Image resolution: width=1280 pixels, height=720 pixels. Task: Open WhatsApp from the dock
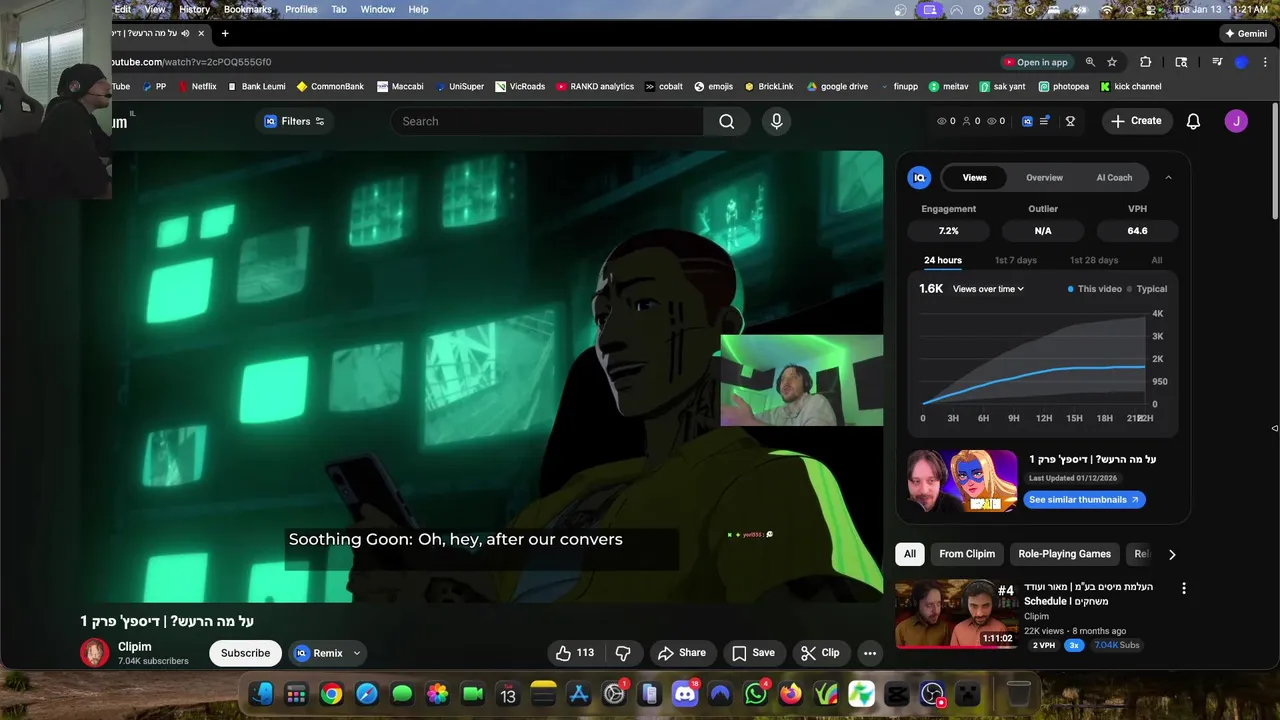(x=756, y=693)
